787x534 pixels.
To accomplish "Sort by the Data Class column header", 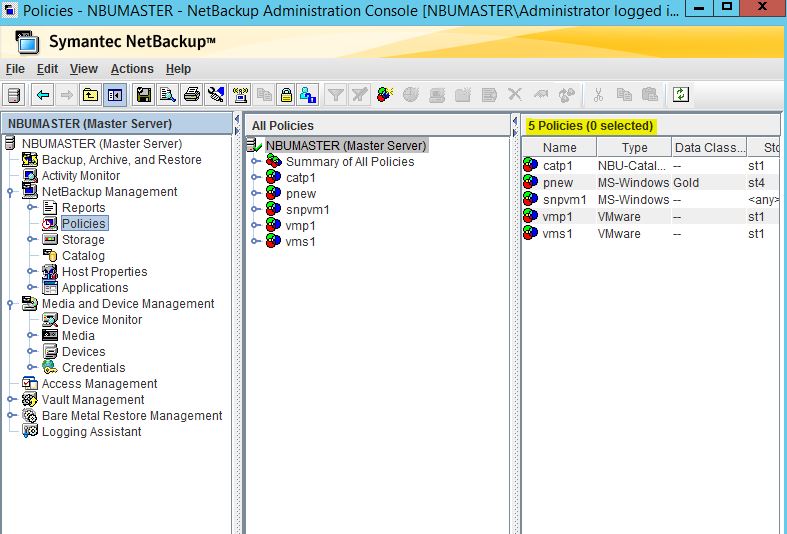I will [709, 148].
